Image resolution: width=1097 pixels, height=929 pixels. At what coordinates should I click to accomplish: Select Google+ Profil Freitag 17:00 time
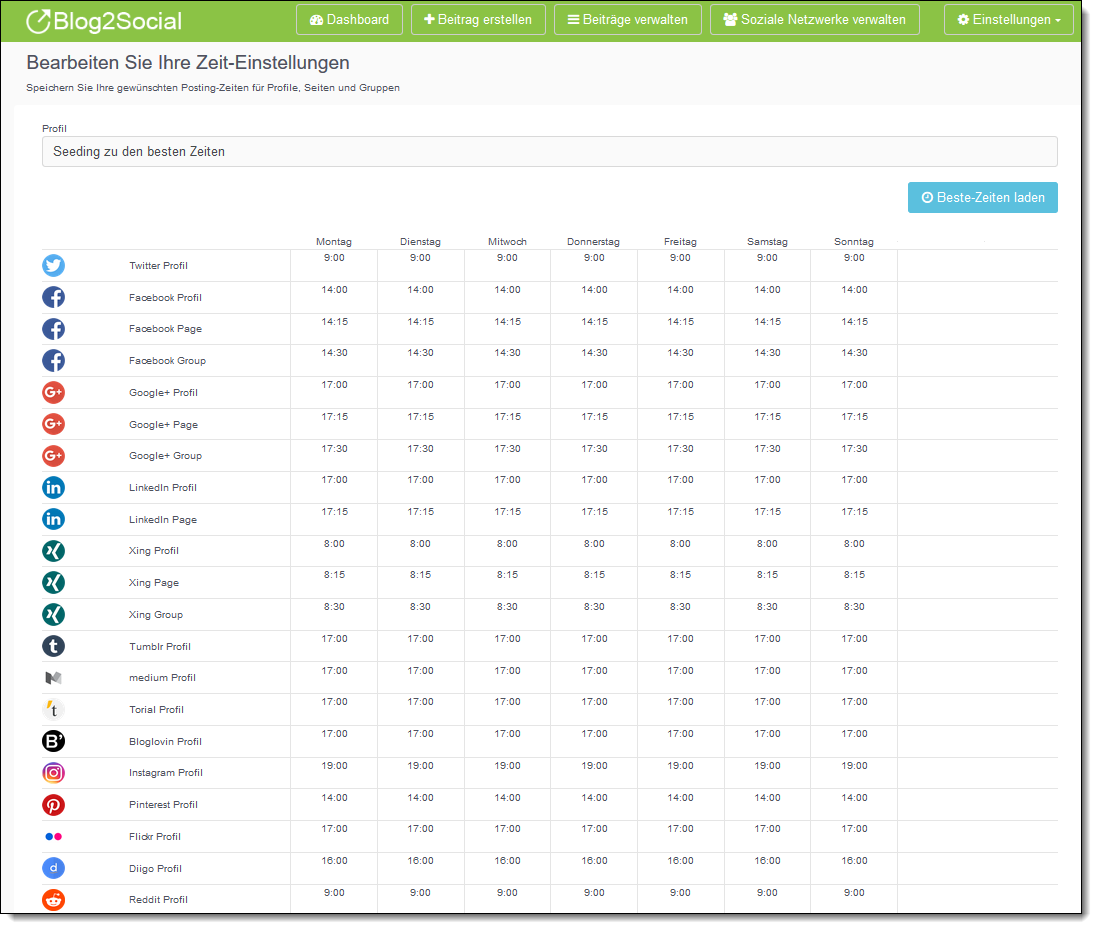pos(680,385)
